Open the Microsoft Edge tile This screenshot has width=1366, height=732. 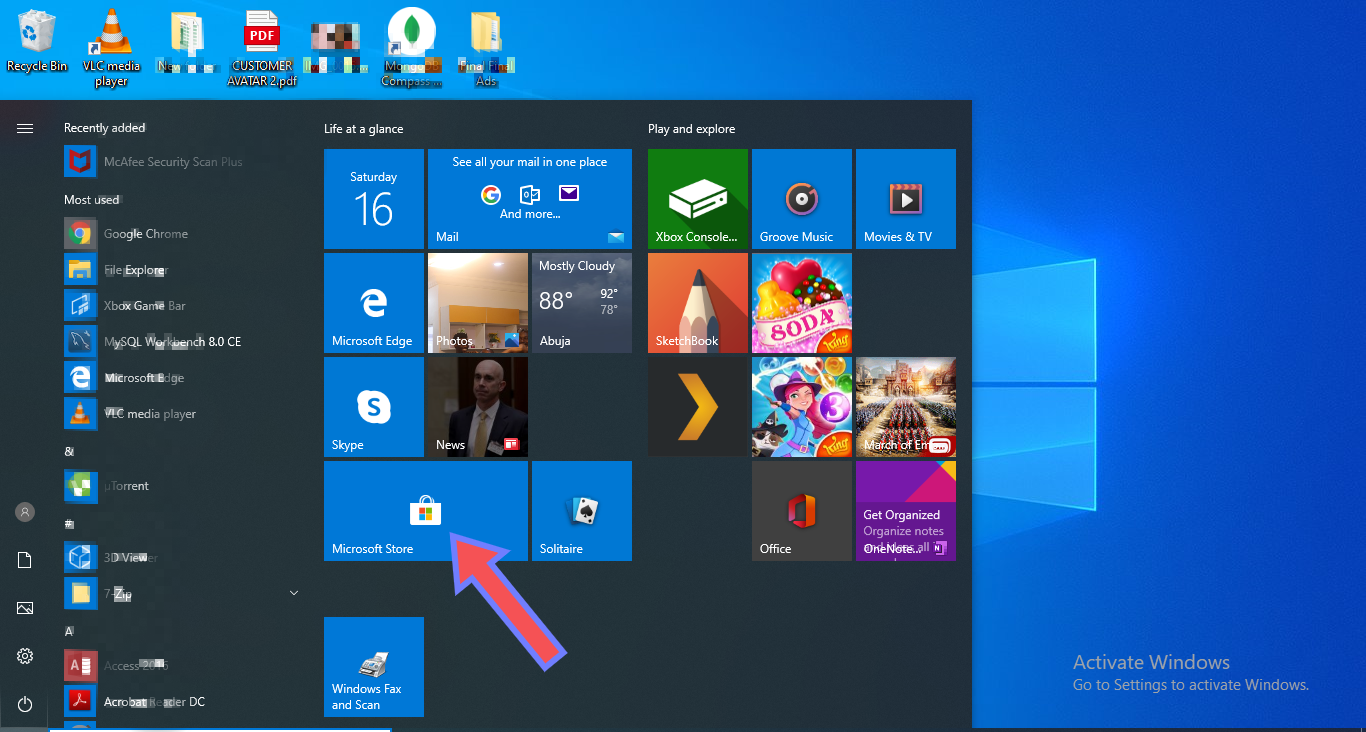click(374, 303)
